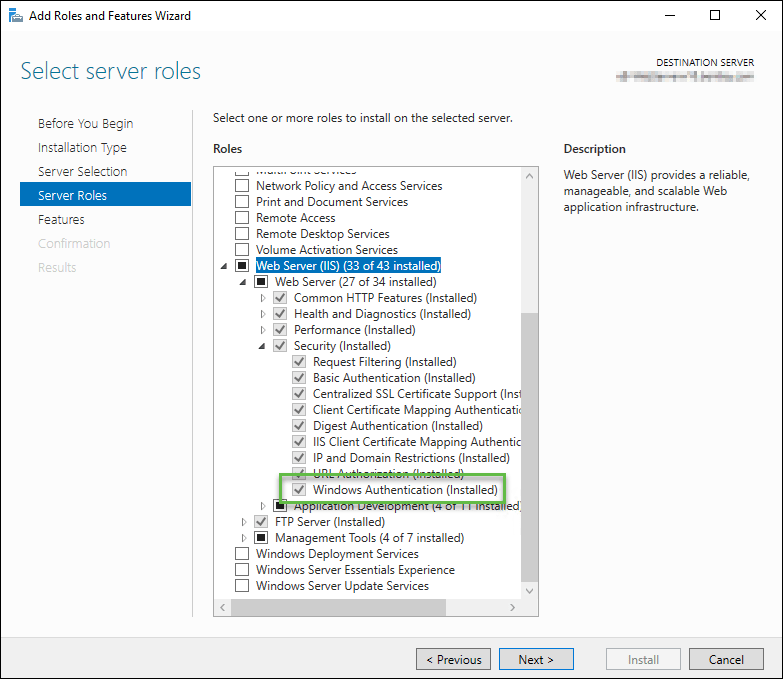The width and height of the screenshot is (783, 679).
Task: Click the Windows Authentication checkbox
Action: click(x=299, y=490)
